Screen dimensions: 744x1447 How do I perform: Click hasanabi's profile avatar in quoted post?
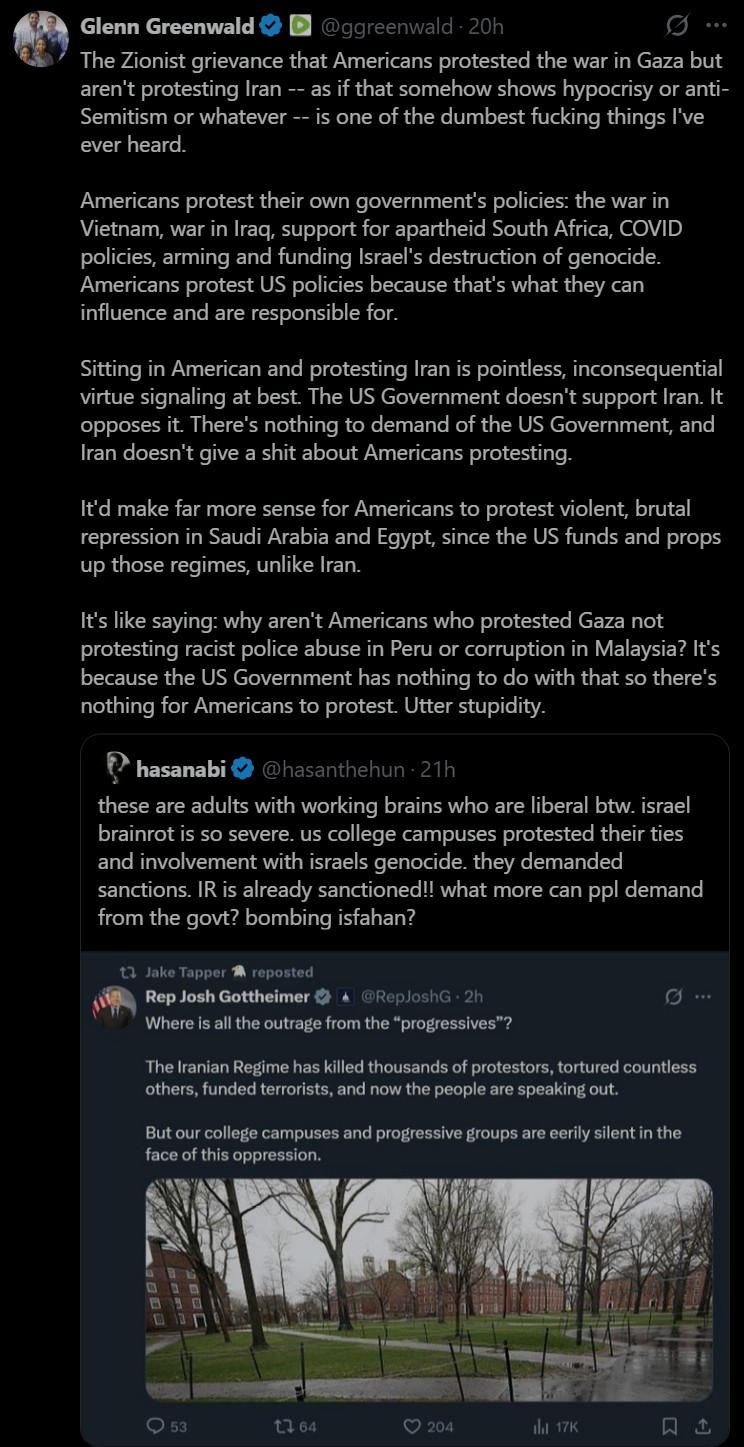117,768
